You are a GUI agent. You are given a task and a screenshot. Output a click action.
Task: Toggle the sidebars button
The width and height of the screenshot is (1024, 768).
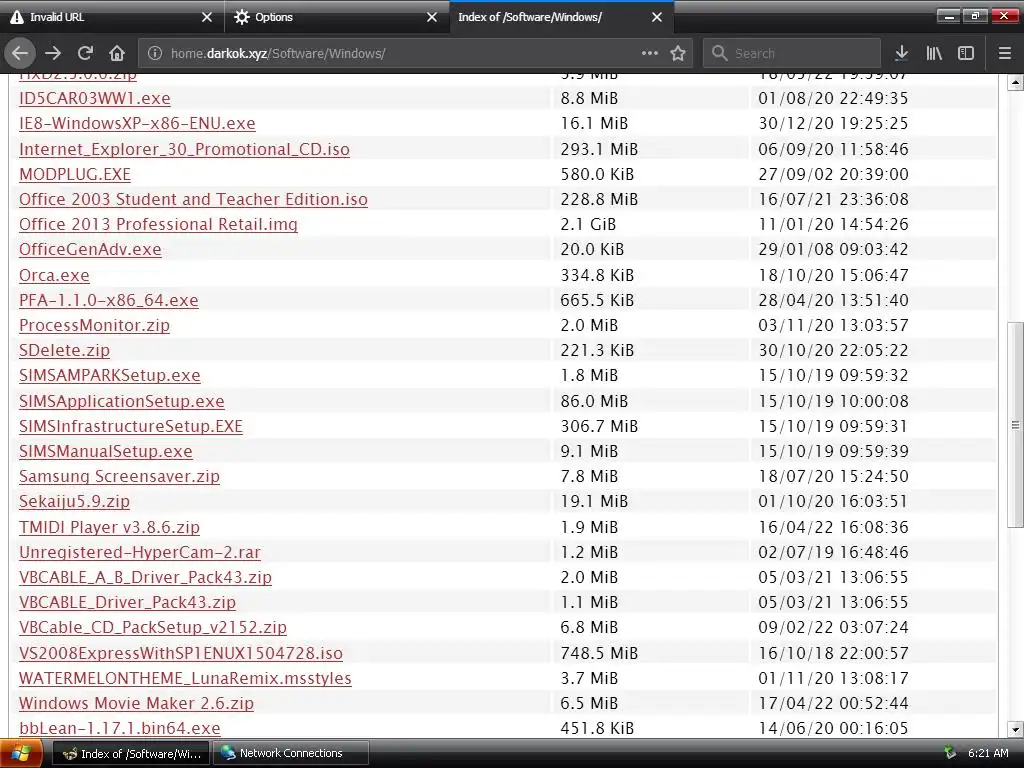click(x=966, y=54)
